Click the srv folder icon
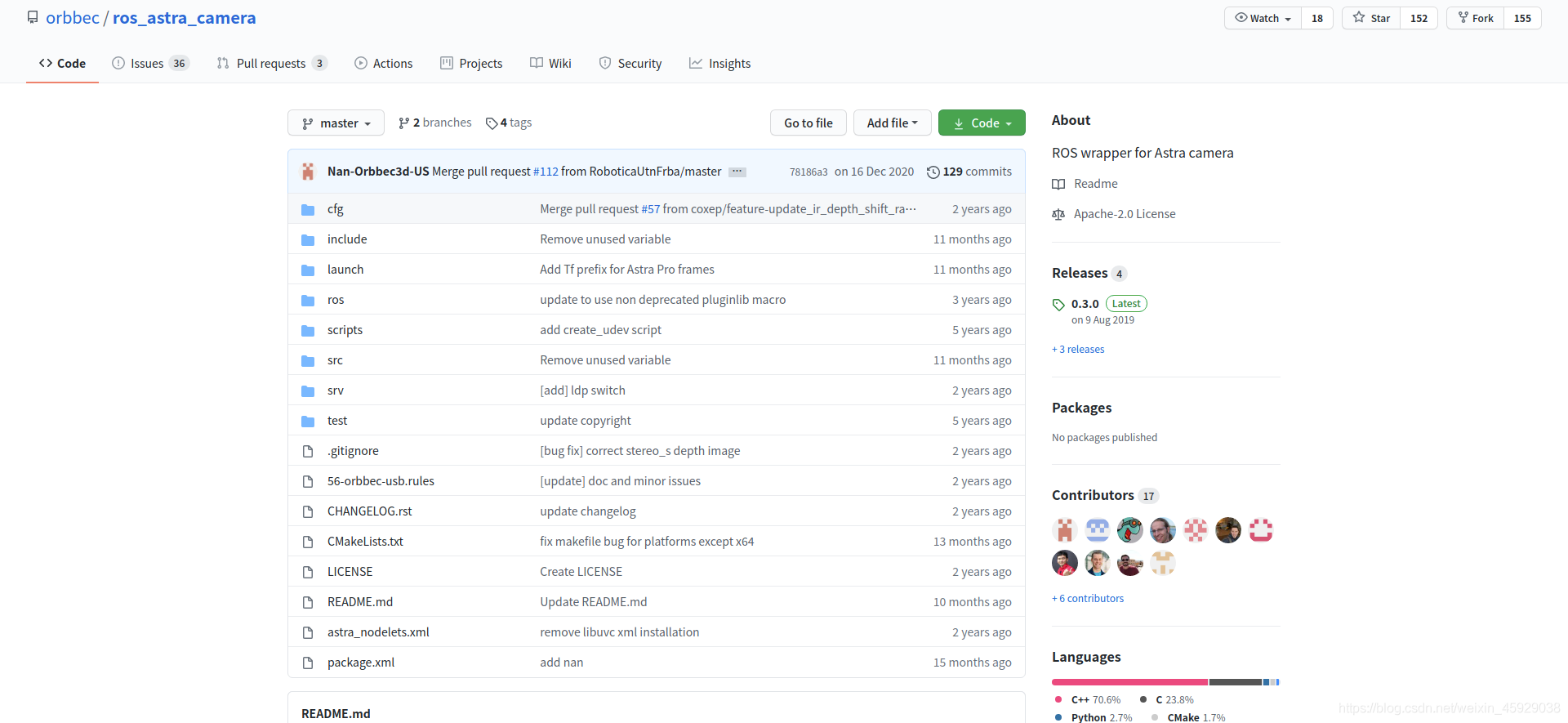The image size is (1568, 723). point(308,391)
